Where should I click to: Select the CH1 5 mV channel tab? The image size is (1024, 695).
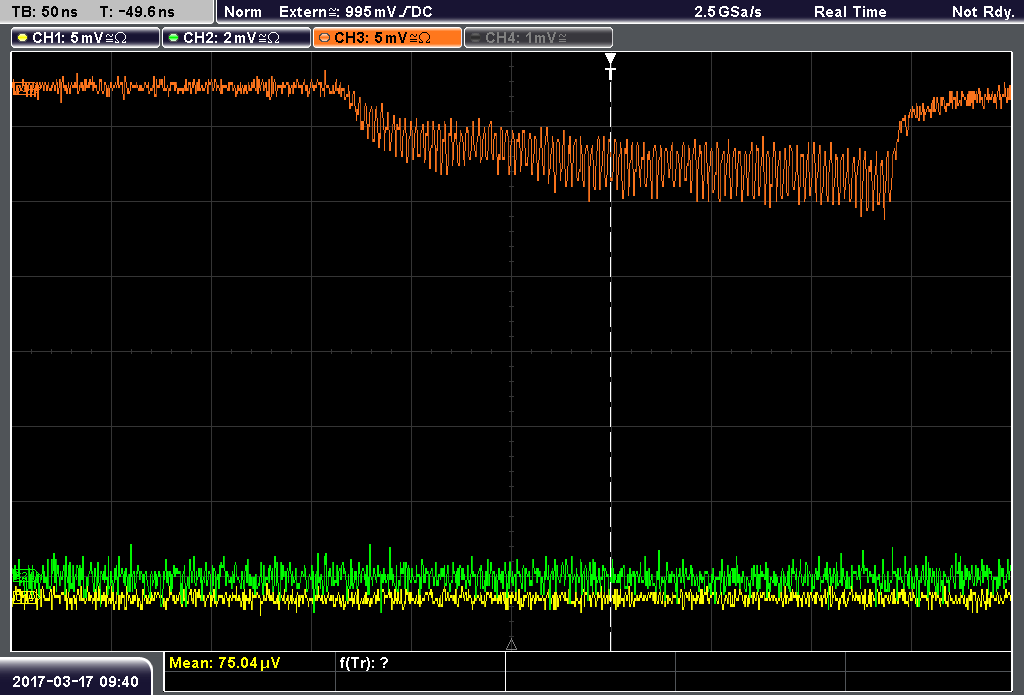[86, 38]
